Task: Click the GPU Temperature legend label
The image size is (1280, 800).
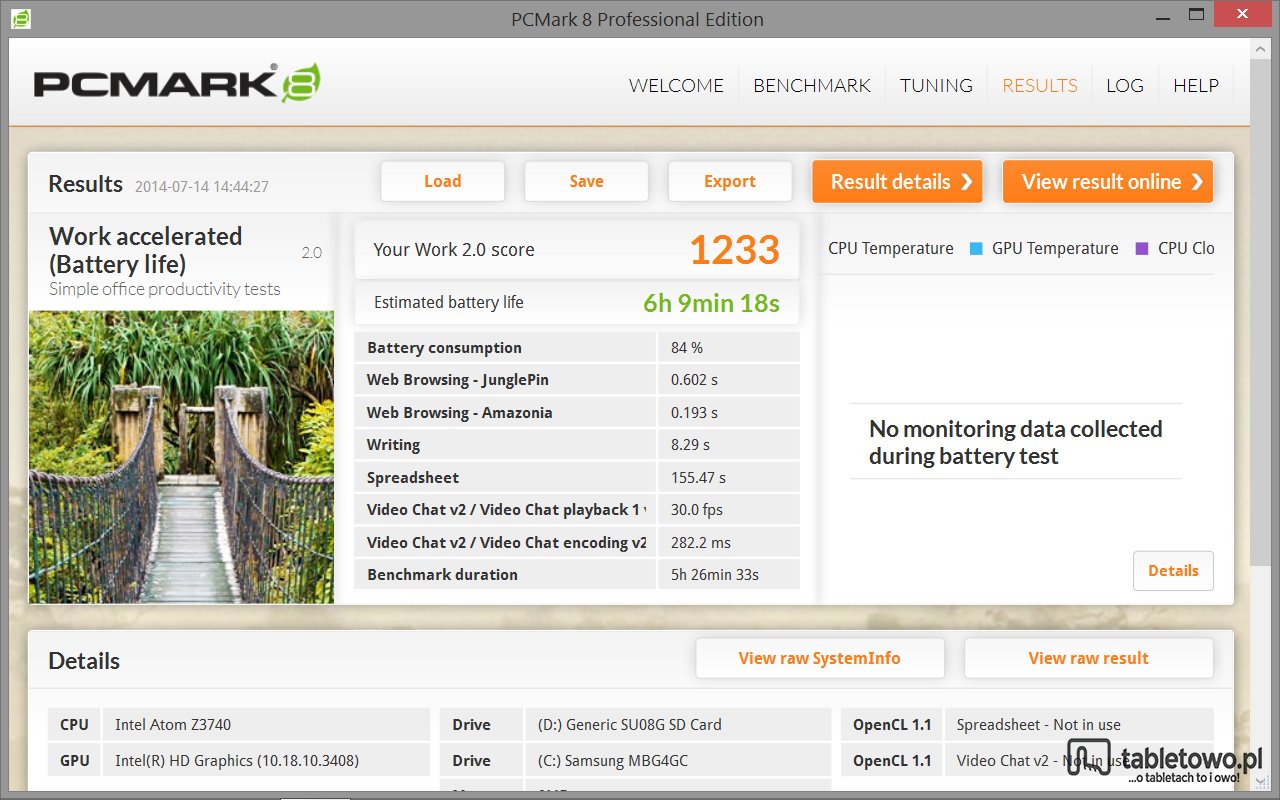Action: pyautogui.click(x=1055, y=248)
